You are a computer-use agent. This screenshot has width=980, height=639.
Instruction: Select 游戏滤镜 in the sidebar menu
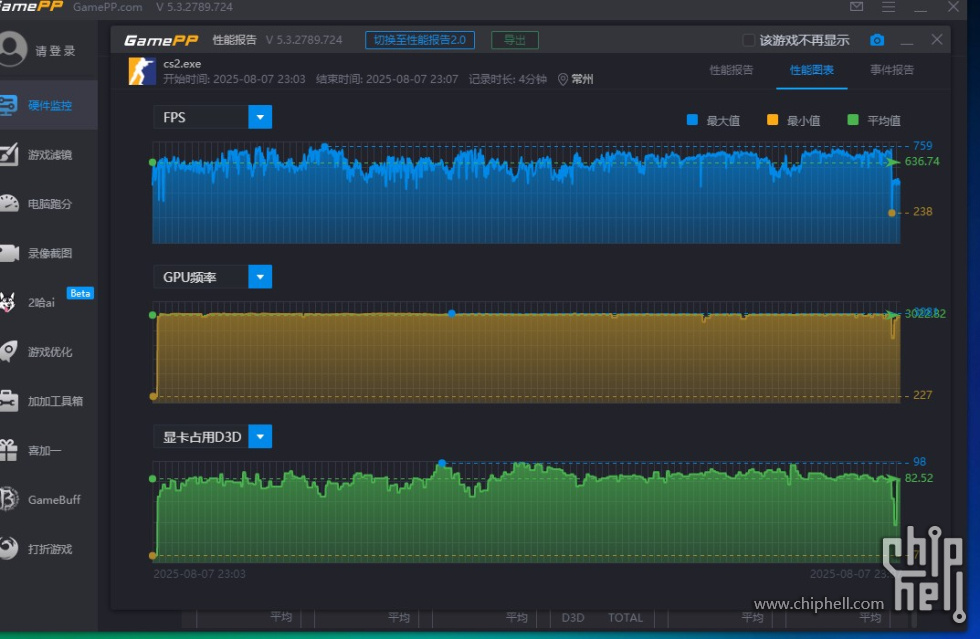(49, 154)
